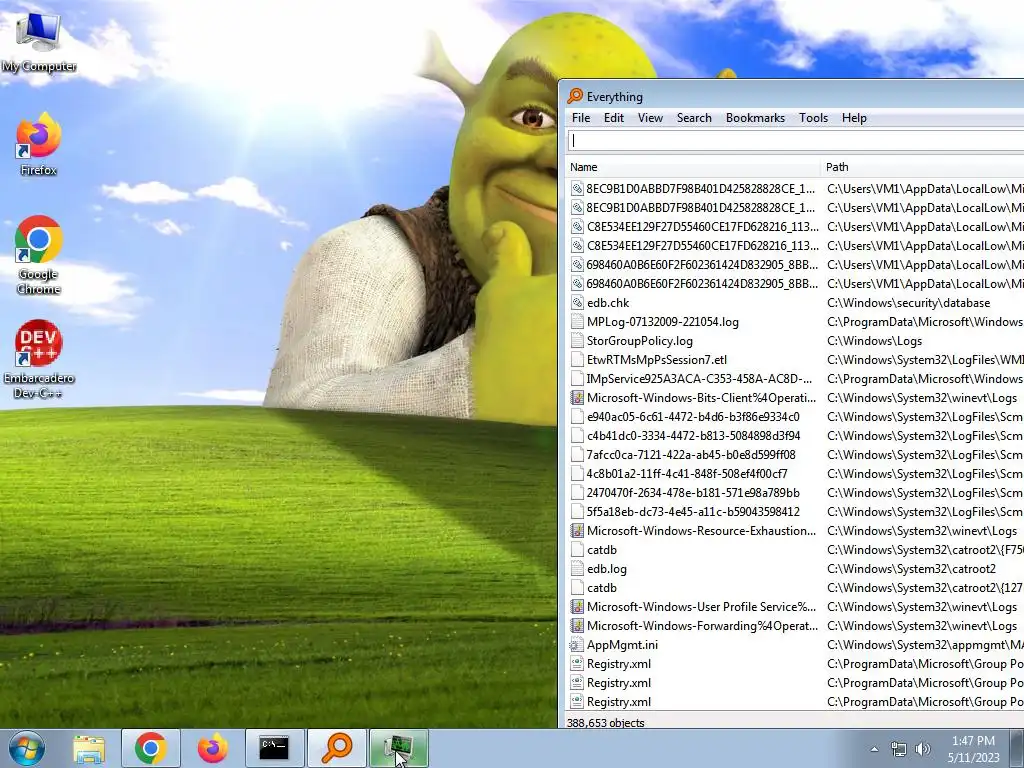Open the File menu in Everything
Viewport: 1024px width, 768px height.
pos(581,118)
